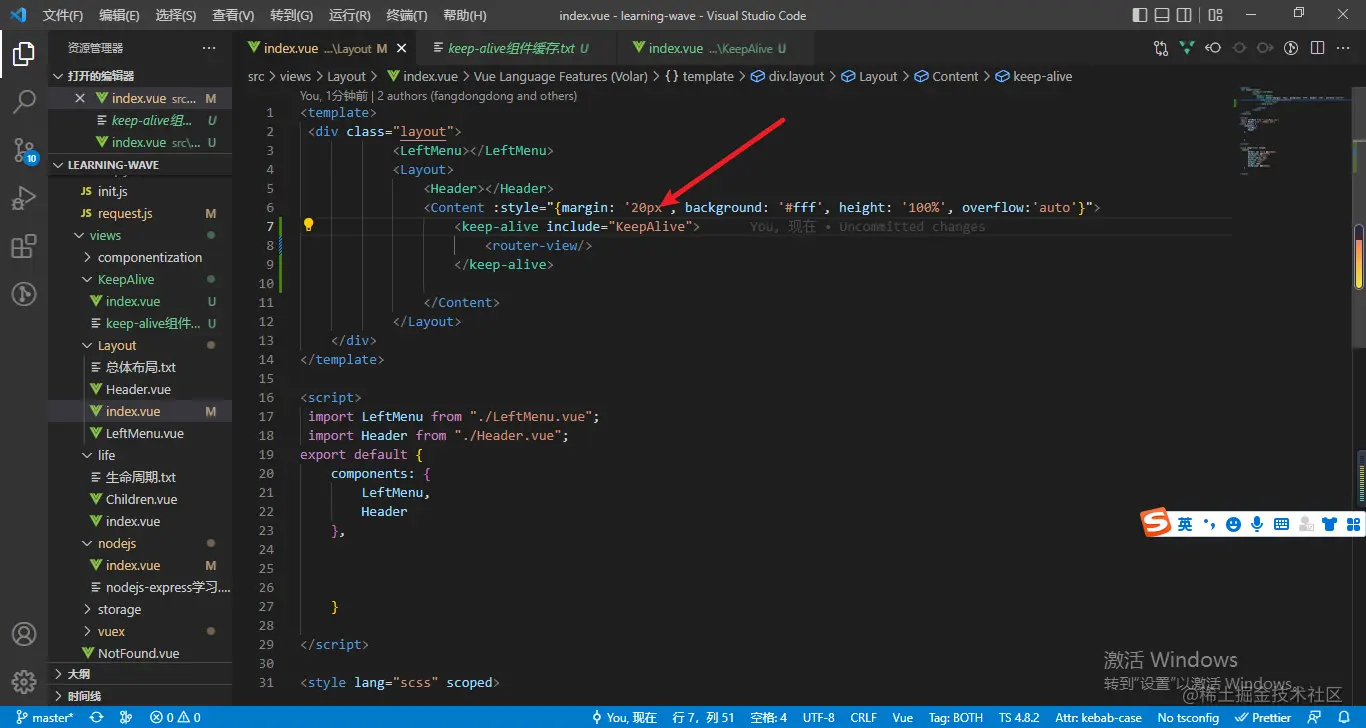Open the Search view in activity bar
The image size is (1366, 728).
point(24,102)
